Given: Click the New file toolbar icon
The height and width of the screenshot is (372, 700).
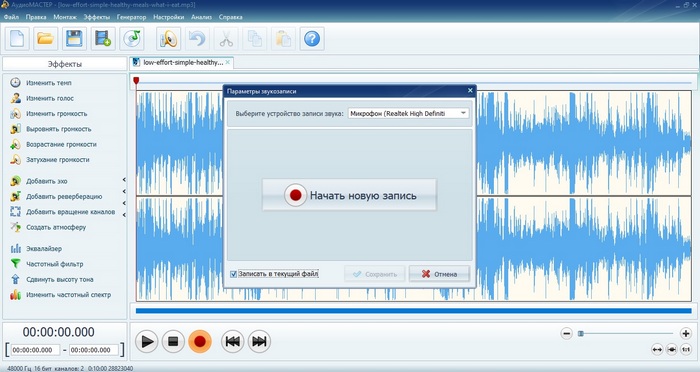Looking at the screenshot, I should click(17, 39).
